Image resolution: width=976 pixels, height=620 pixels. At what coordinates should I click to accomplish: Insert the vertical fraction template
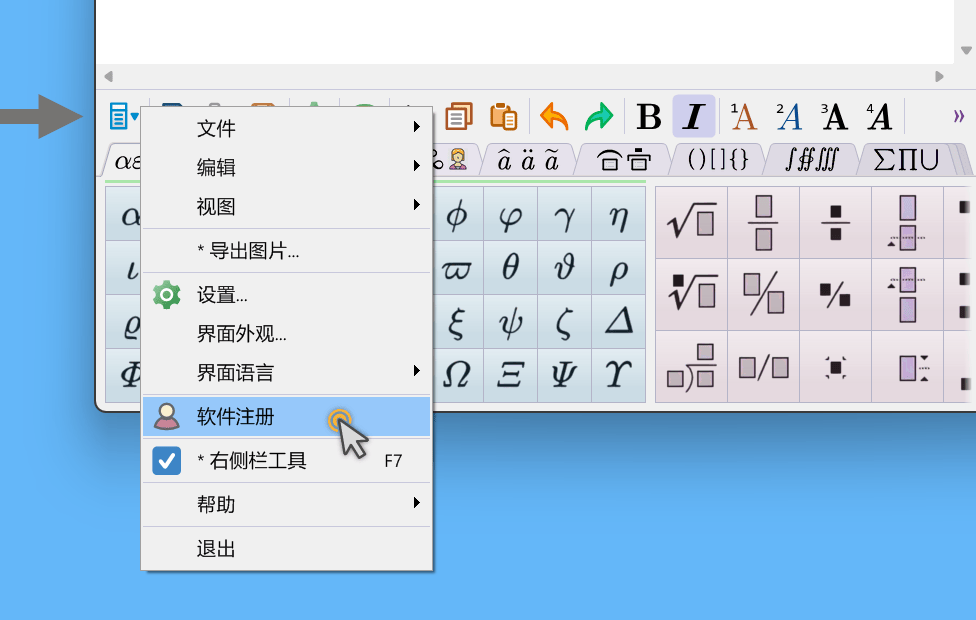pyautogui.click(x=763, y=222)
